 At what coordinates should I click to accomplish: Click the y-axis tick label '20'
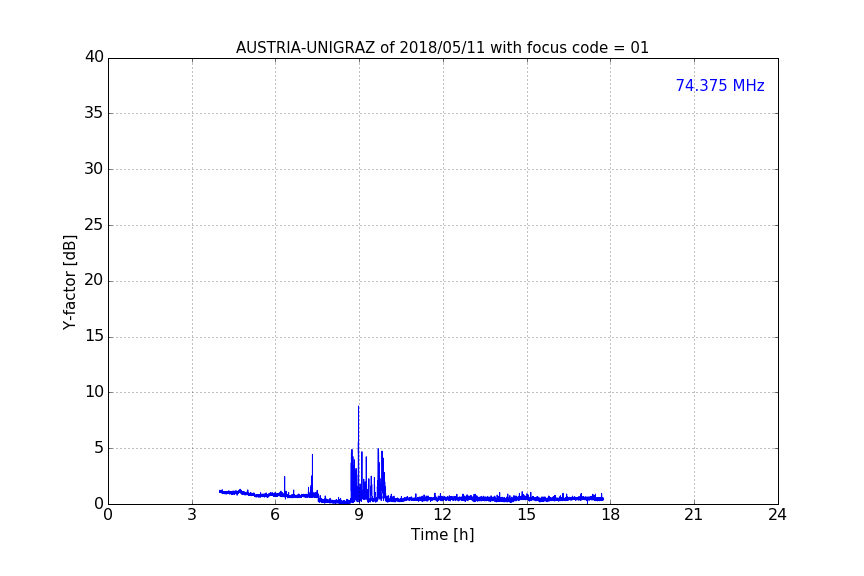(x=94, y=280)
